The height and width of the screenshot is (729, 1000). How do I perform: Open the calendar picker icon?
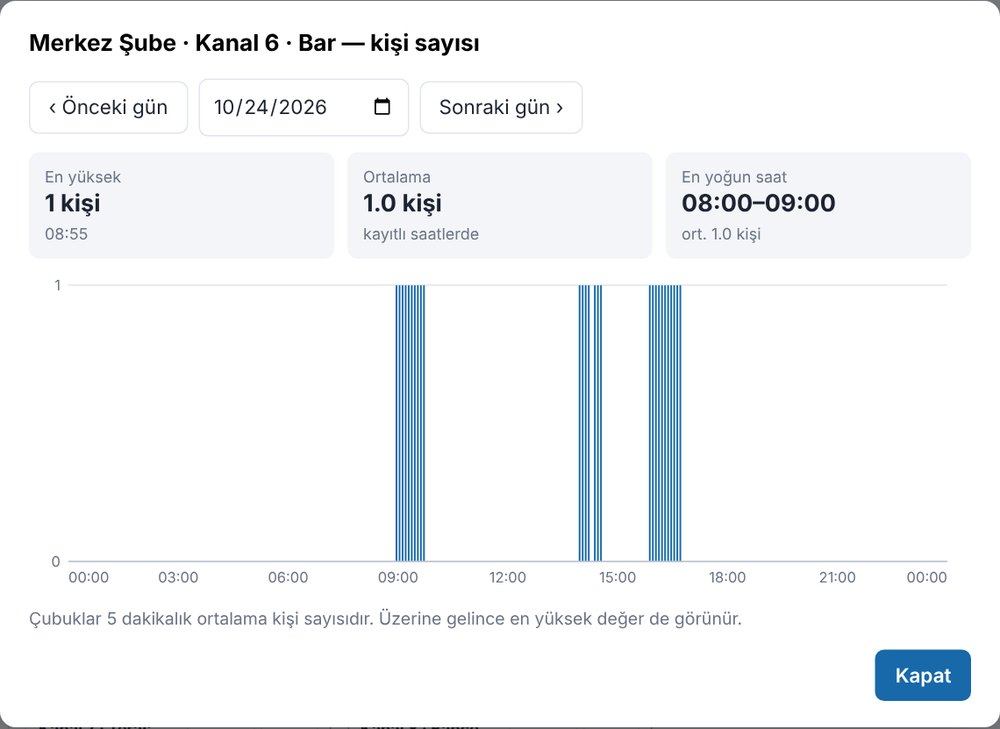click(382, 107)
